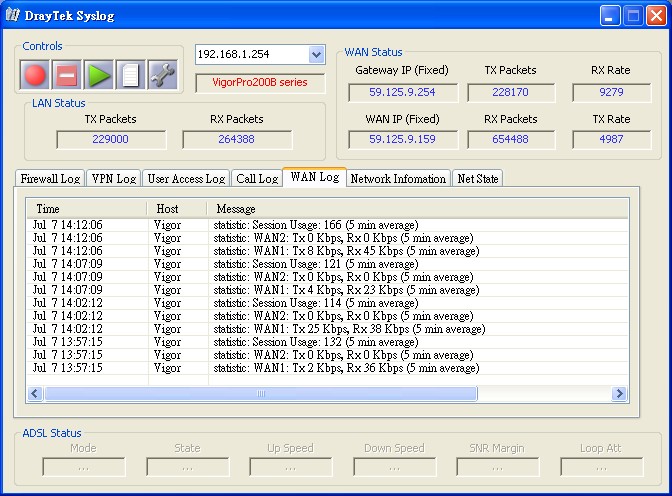Select the WAN Log tab
672x496 pixels.
tap(315, 177)
